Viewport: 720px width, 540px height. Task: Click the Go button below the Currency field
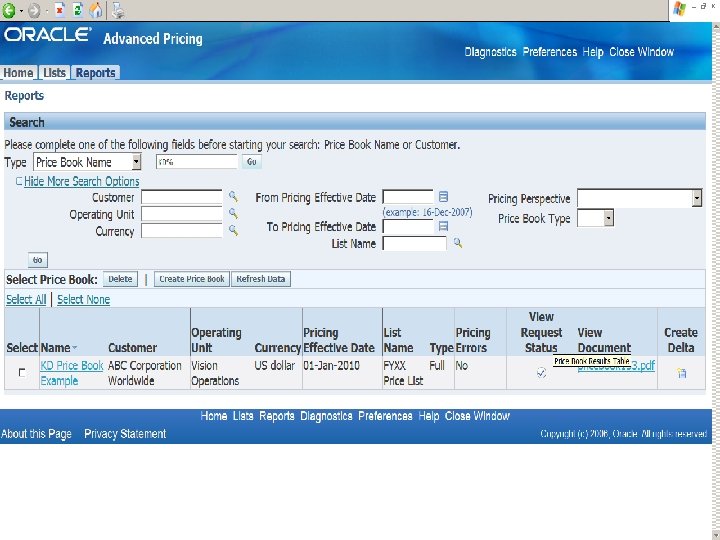point(38,260)
